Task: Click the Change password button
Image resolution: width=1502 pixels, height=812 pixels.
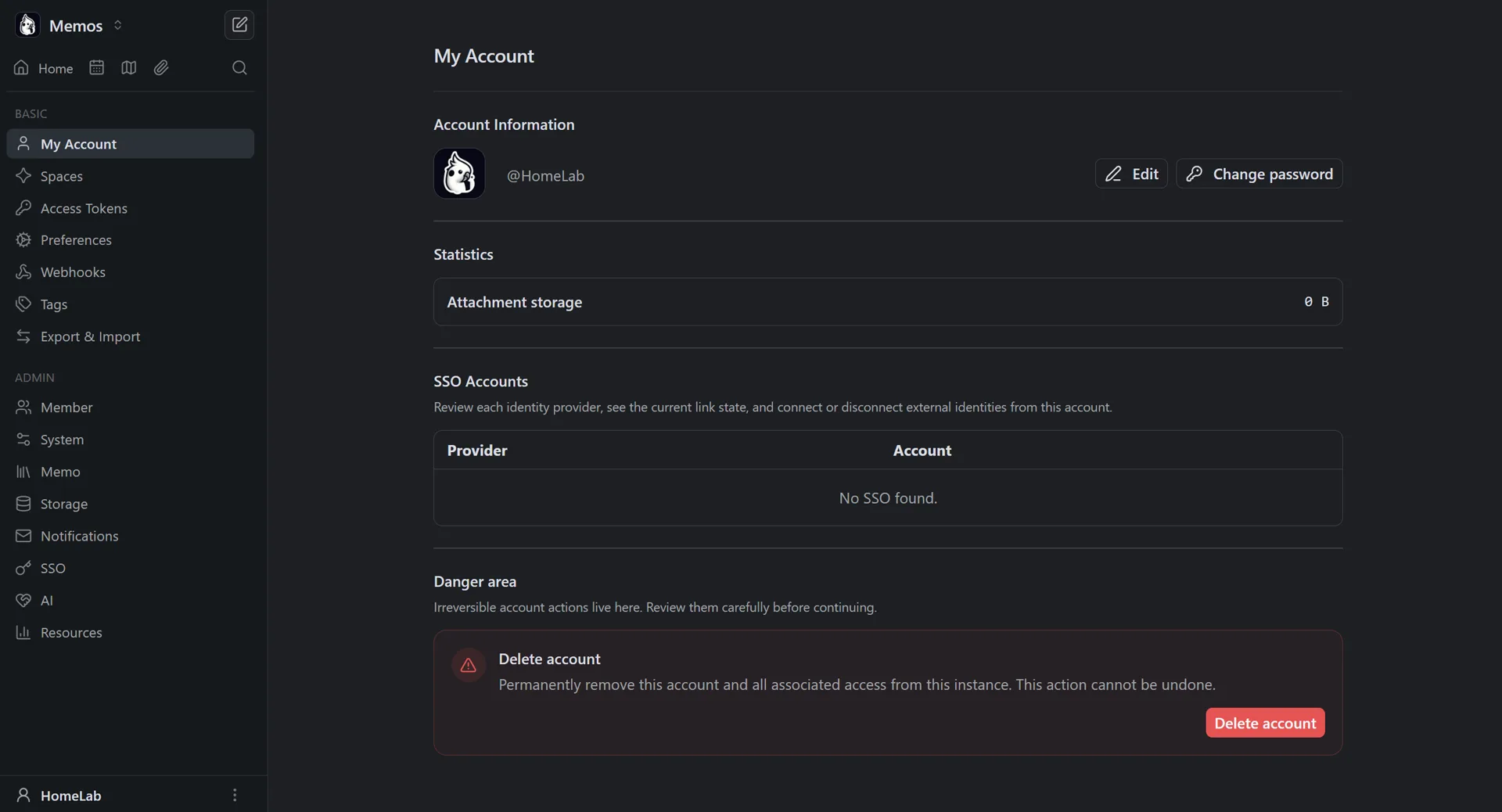Action: [x=1259, y=174]
